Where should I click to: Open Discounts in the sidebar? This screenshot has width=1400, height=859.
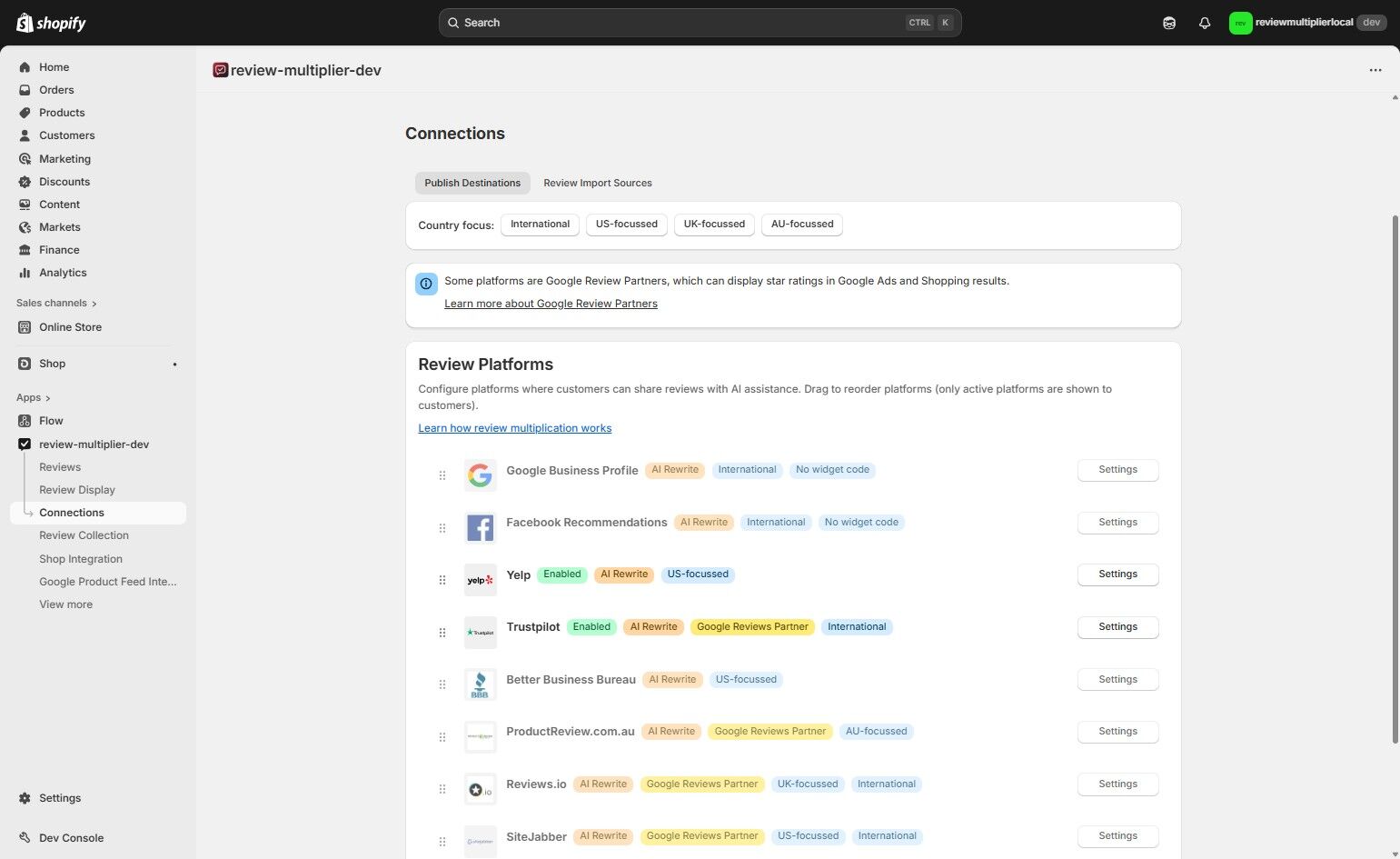[x=98, y=182]
